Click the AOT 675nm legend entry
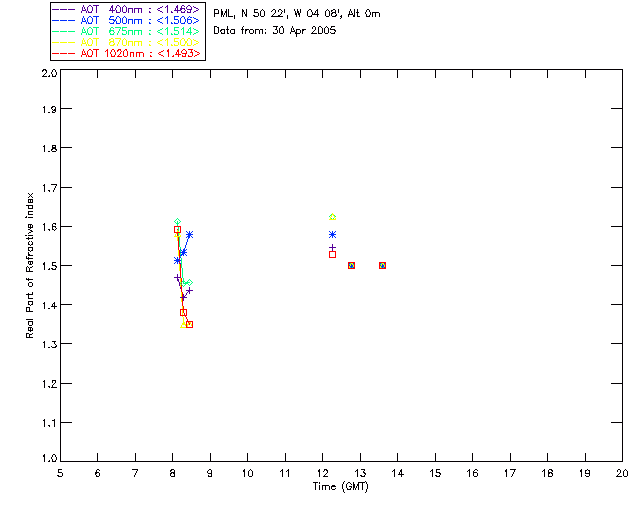The image size is (640, 512). pyautogui.click(x=126, y=31)
